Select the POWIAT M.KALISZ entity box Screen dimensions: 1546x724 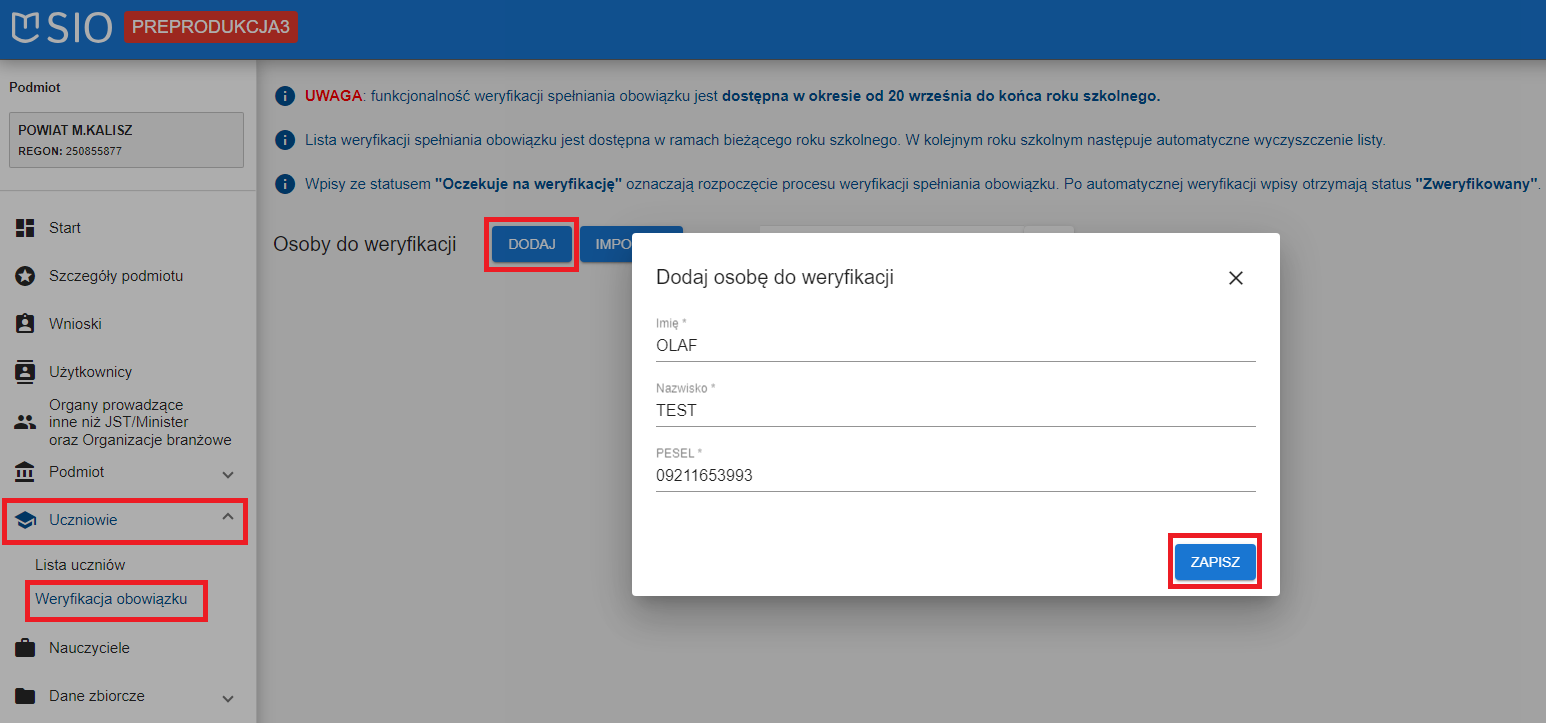[126, 140]
